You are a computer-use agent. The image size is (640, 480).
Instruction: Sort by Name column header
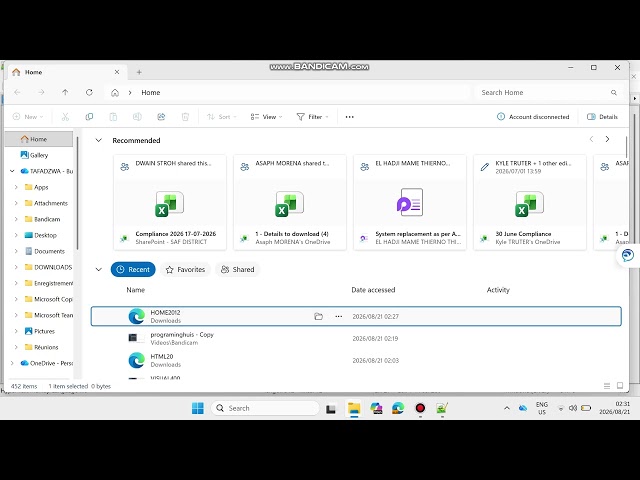pyautogui.click(x=136, y=290)
